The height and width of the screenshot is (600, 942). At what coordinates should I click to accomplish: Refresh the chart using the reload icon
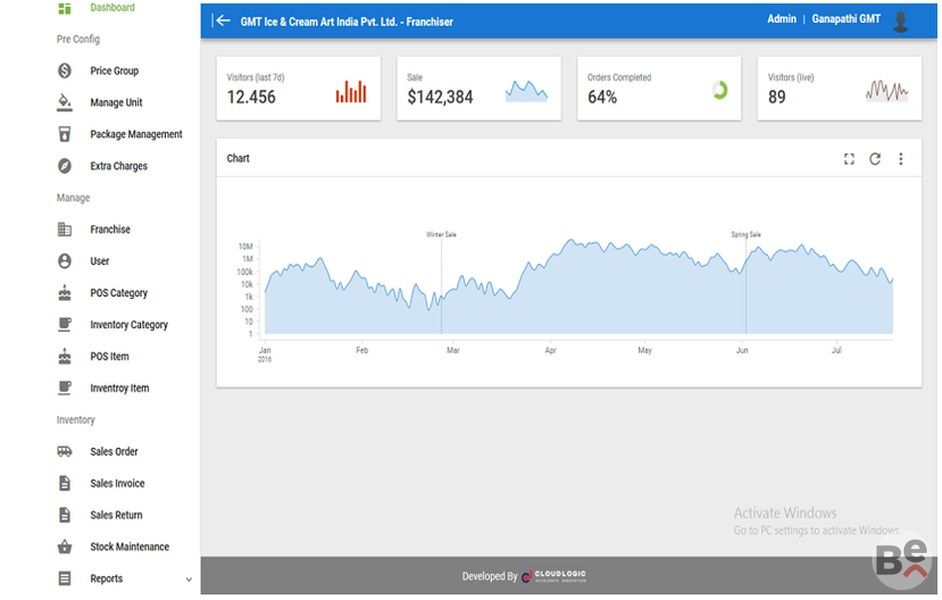pos(875,159)
